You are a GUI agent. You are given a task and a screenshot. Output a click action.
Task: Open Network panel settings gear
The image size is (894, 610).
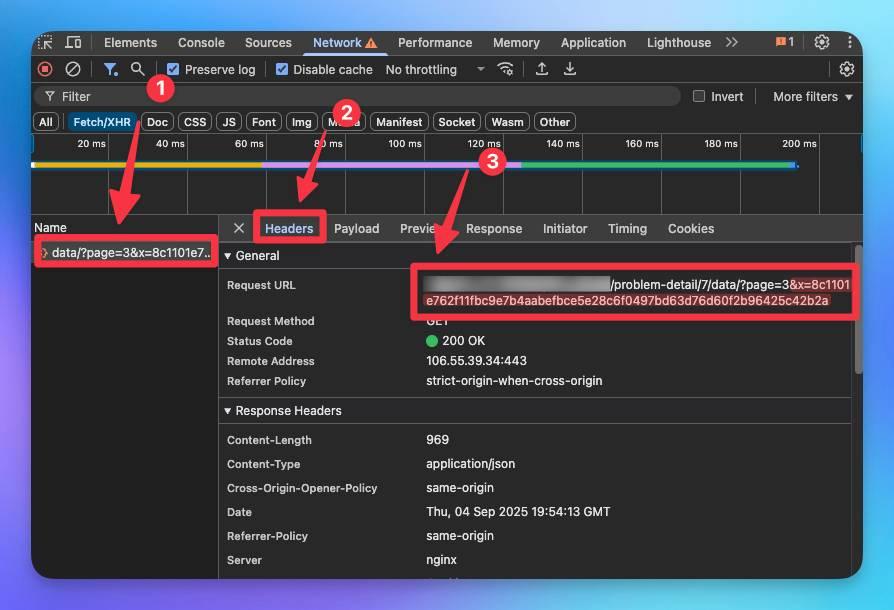pyautogui.click(x=847, y=69)
